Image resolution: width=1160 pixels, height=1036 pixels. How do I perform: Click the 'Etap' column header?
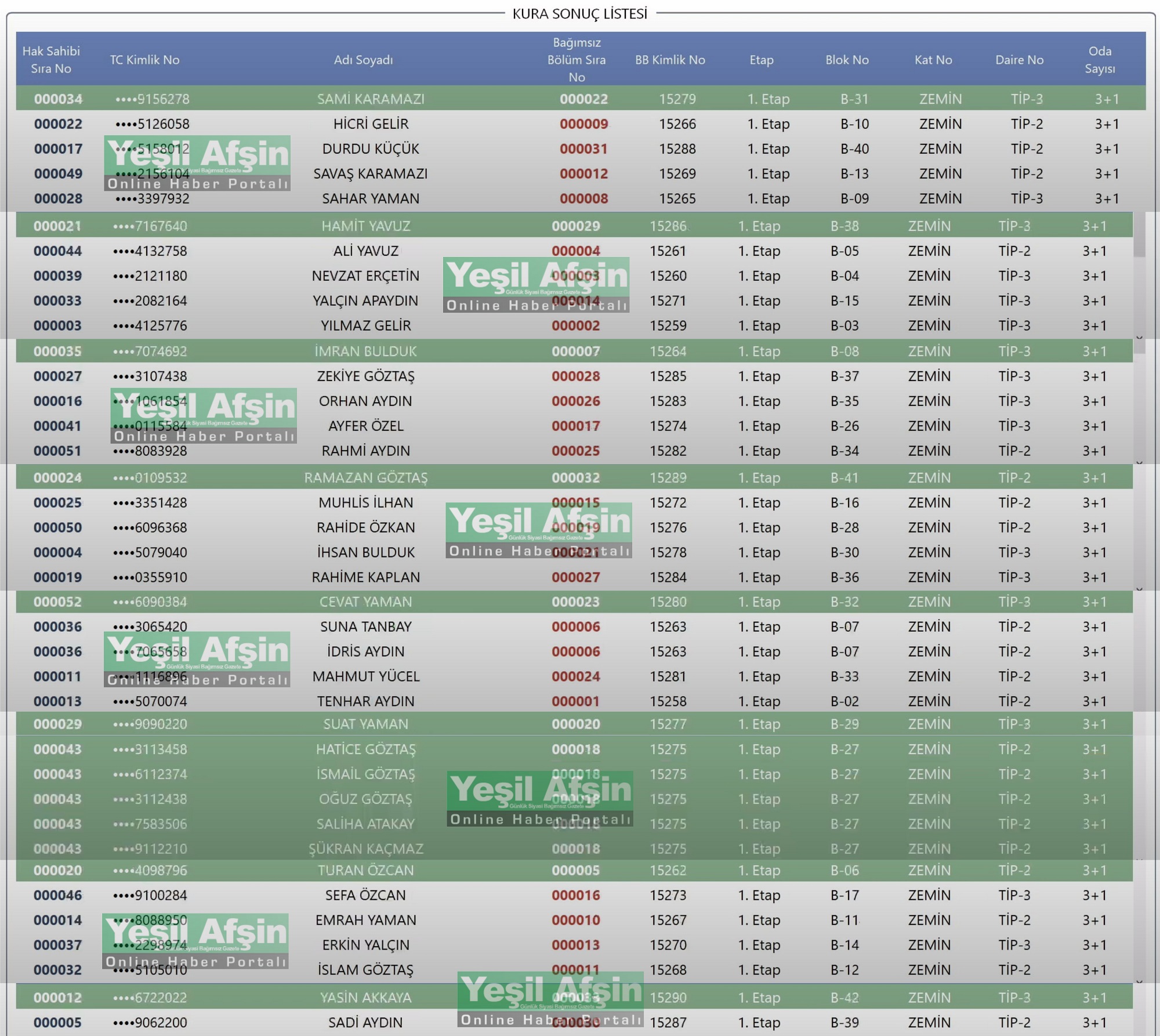click(761, 60)
